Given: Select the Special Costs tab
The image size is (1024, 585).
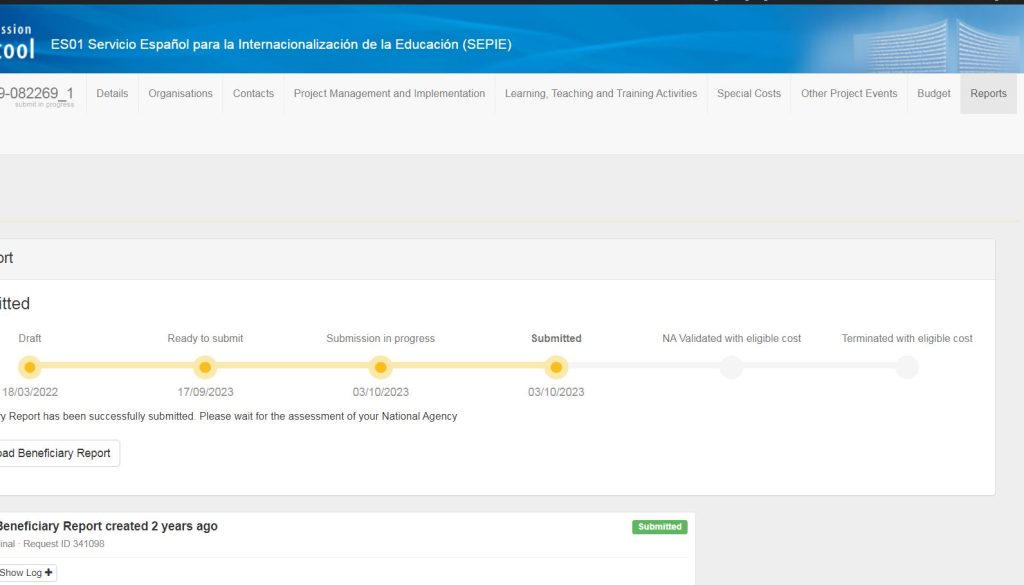Looking at the screenshot, I should click(x=749, y=93).
